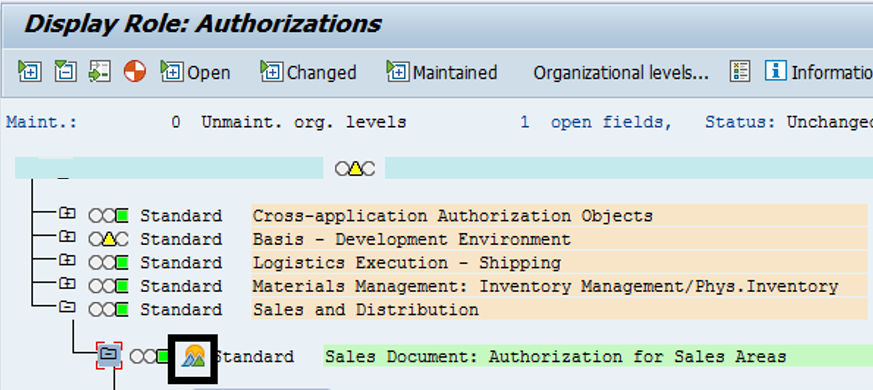Viewport: 873px width, 390px height.
Task: Click the legend list icon before Information
Action: (740, 72)
